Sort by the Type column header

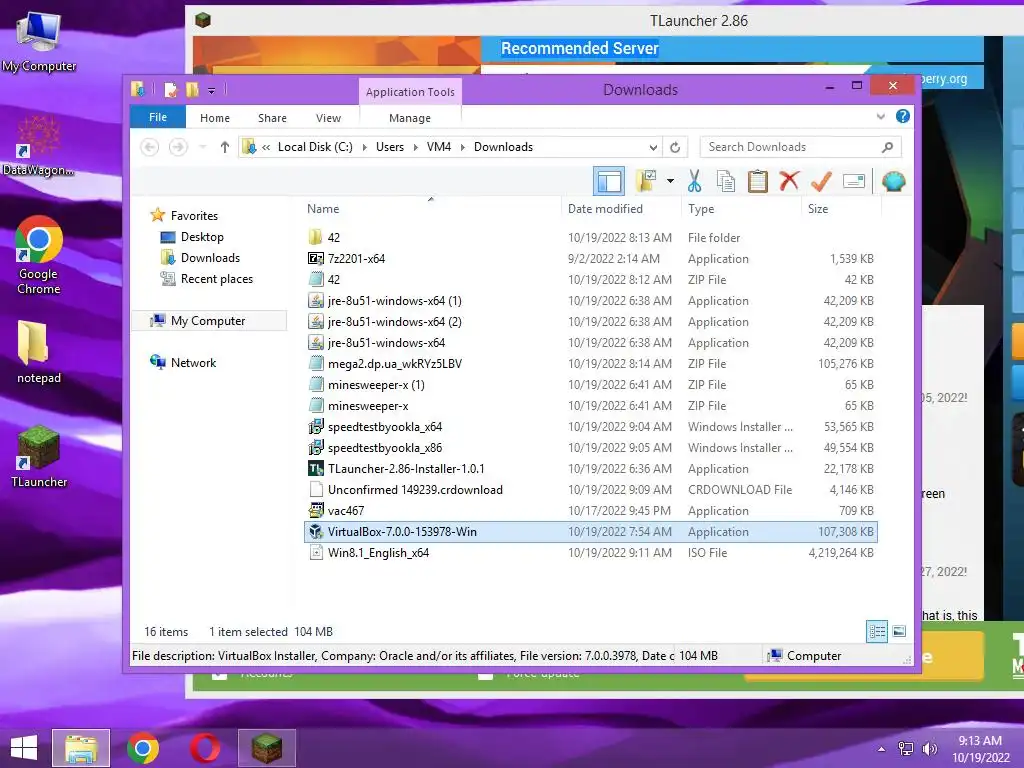pyautogui.click(x=741, y=208)
